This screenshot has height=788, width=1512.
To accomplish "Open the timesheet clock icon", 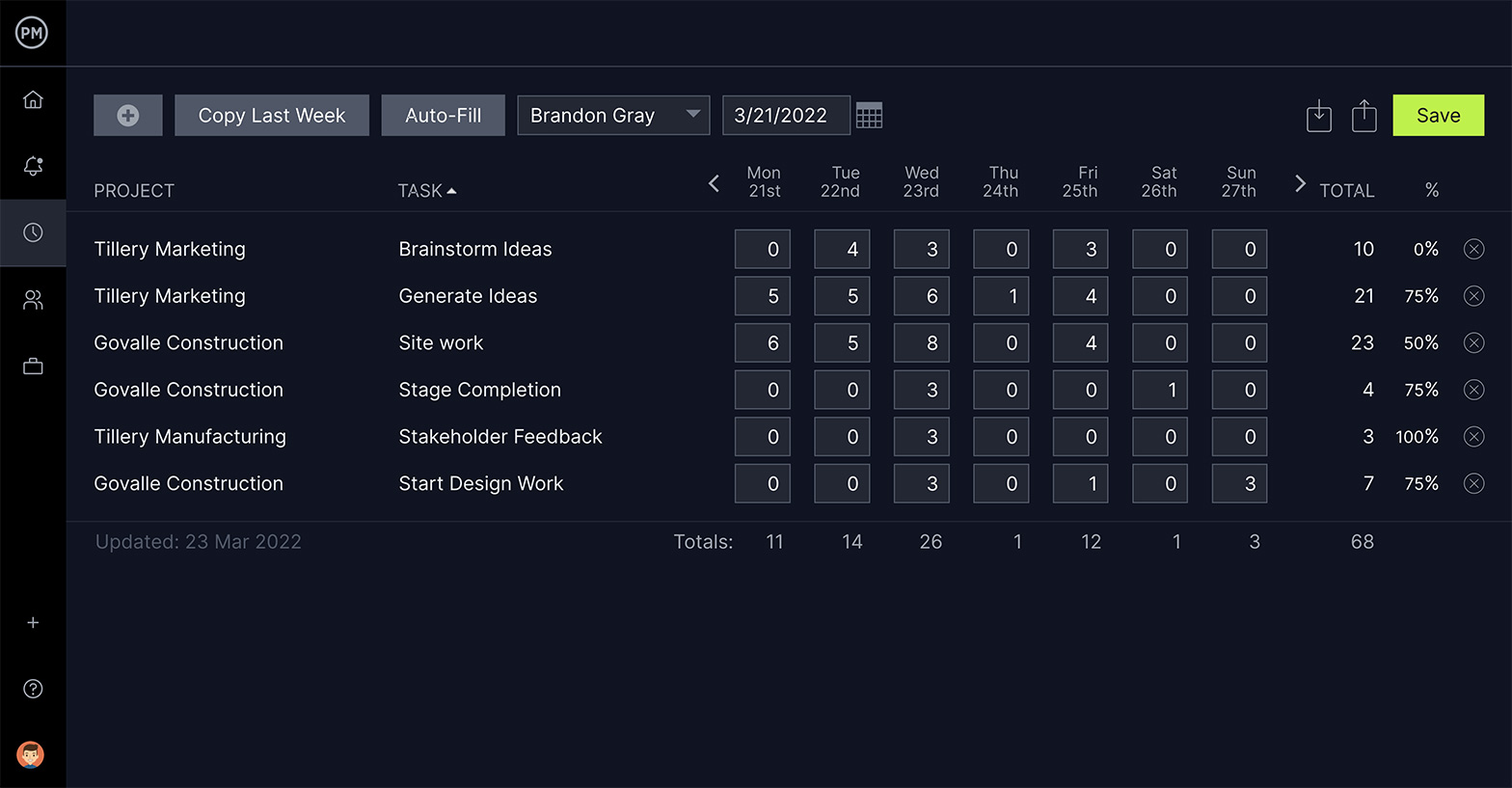I will pyautogui.click(x=33, y=232).
